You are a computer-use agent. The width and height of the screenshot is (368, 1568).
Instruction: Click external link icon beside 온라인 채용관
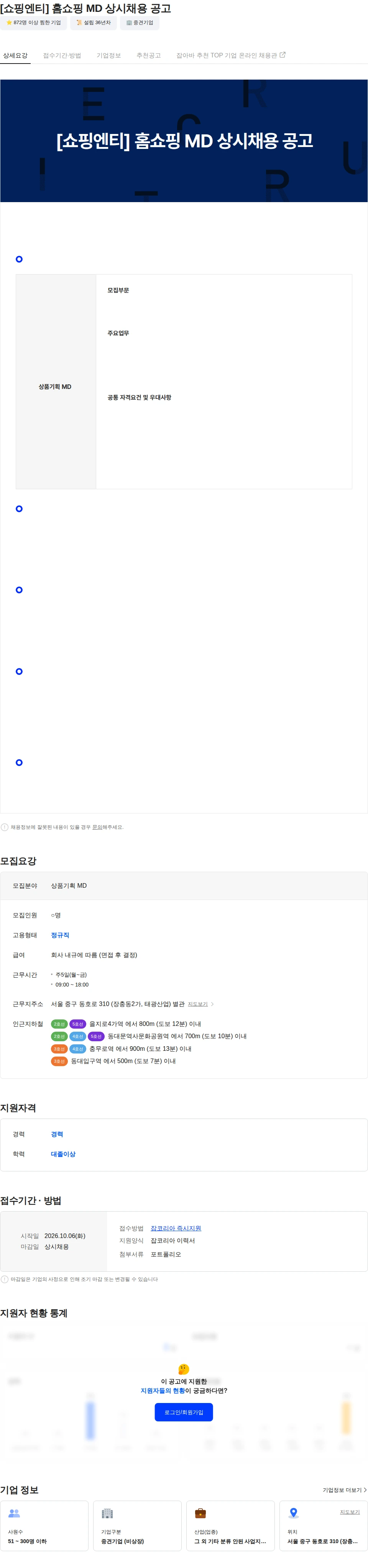(283, 55)
